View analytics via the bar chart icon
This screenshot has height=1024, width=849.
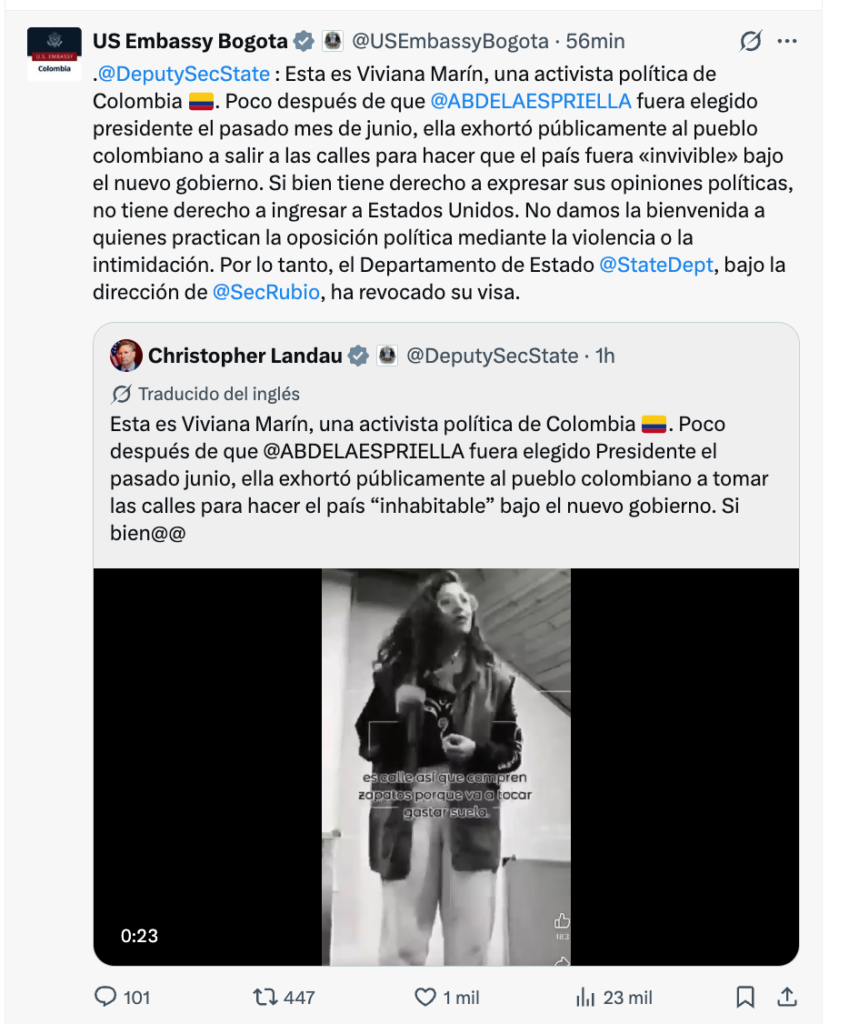point(585,997)
